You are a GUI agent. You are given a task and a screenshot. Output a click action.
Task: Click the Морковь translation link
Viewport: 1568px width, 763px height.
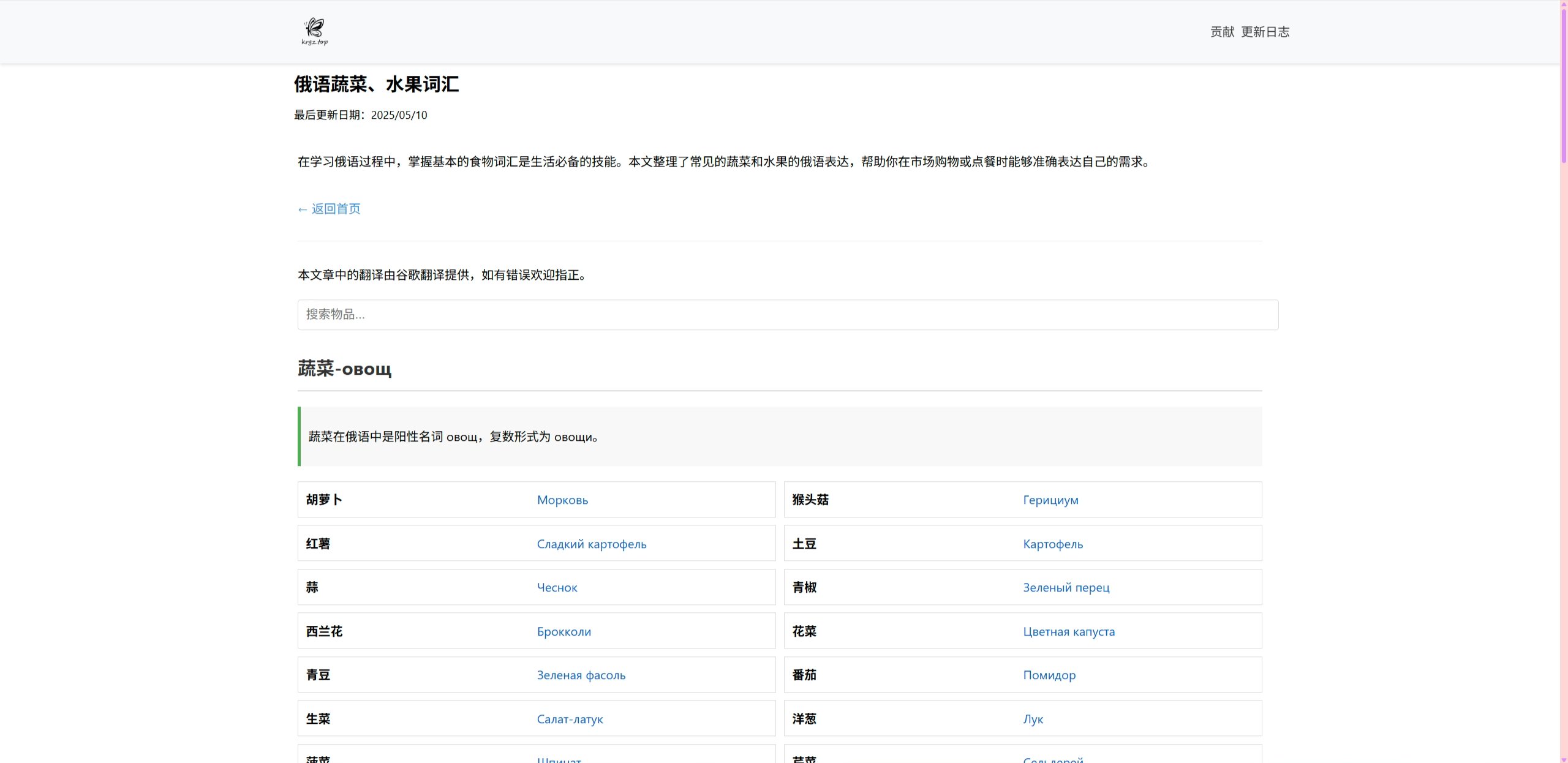562,500
